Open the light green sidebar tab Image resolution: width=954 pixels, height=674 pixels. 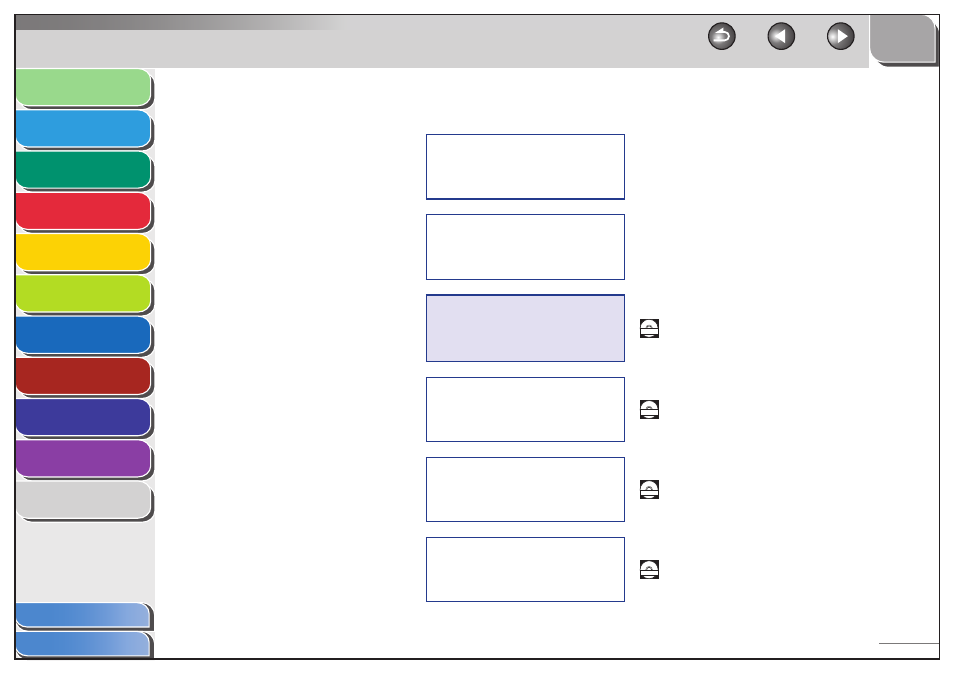[83, 87]
